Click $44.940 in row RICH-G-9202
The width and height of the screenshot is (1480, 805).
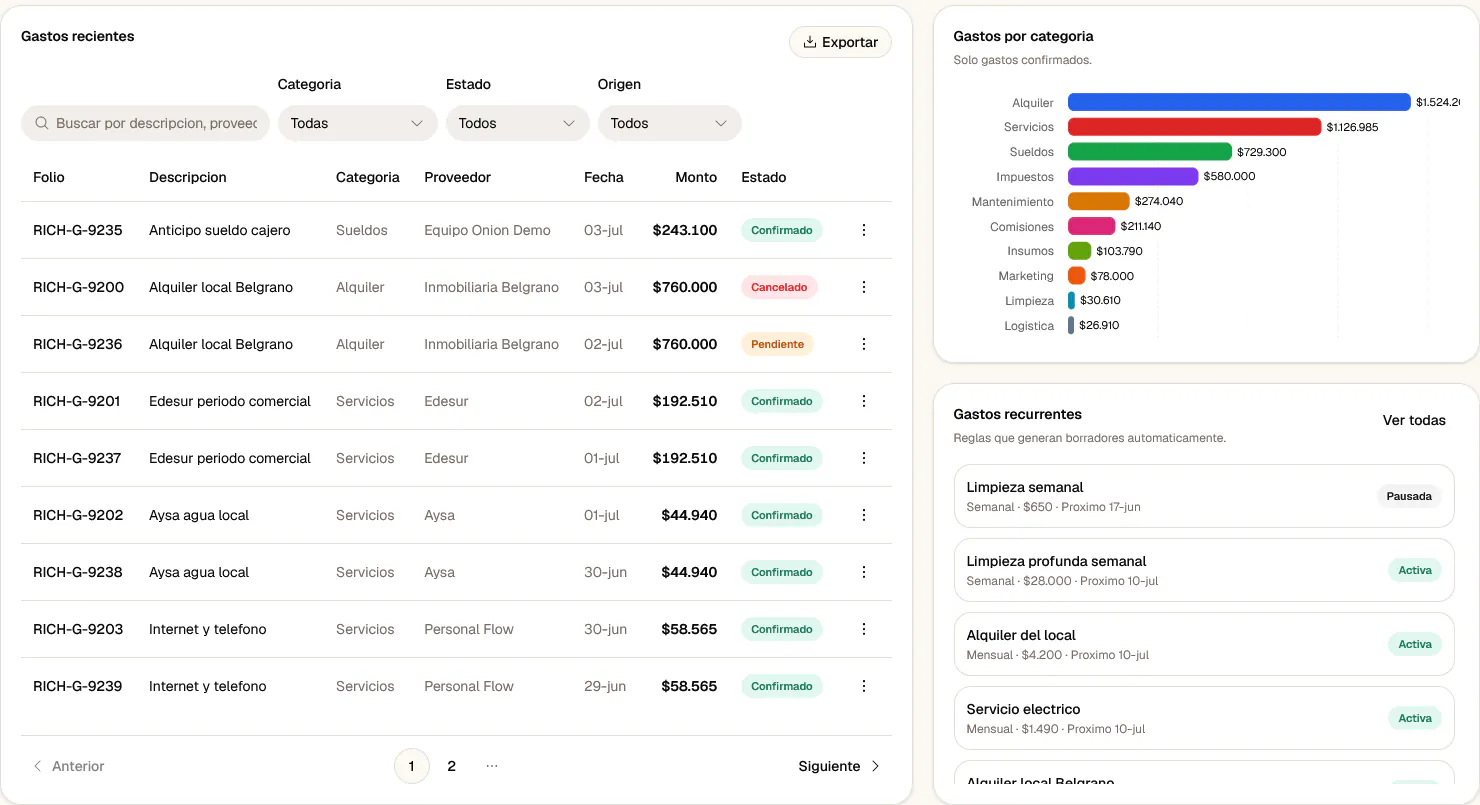click(689, 515)
